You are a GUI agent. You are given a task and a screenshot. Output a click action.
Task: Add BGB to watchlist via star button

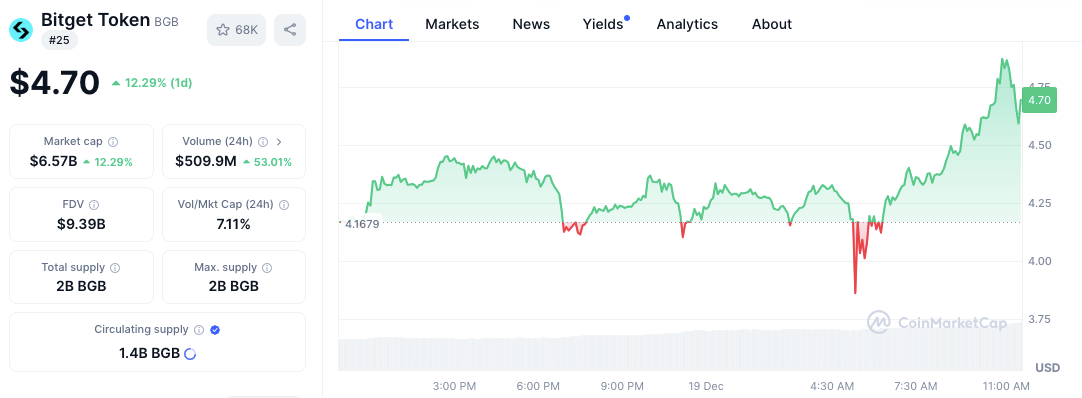(236, 30)
